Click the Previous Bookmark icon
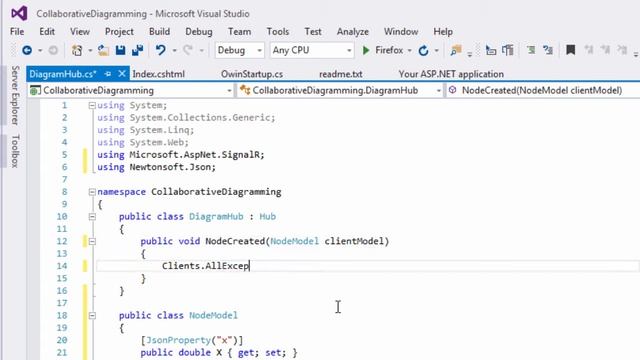640x360 pixels. pyautogui.click(x=588, y=50)
